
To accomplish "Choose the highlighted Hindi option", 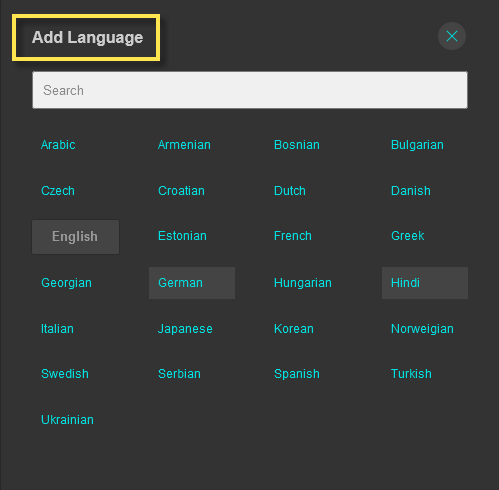I will (x=425, y=283).
